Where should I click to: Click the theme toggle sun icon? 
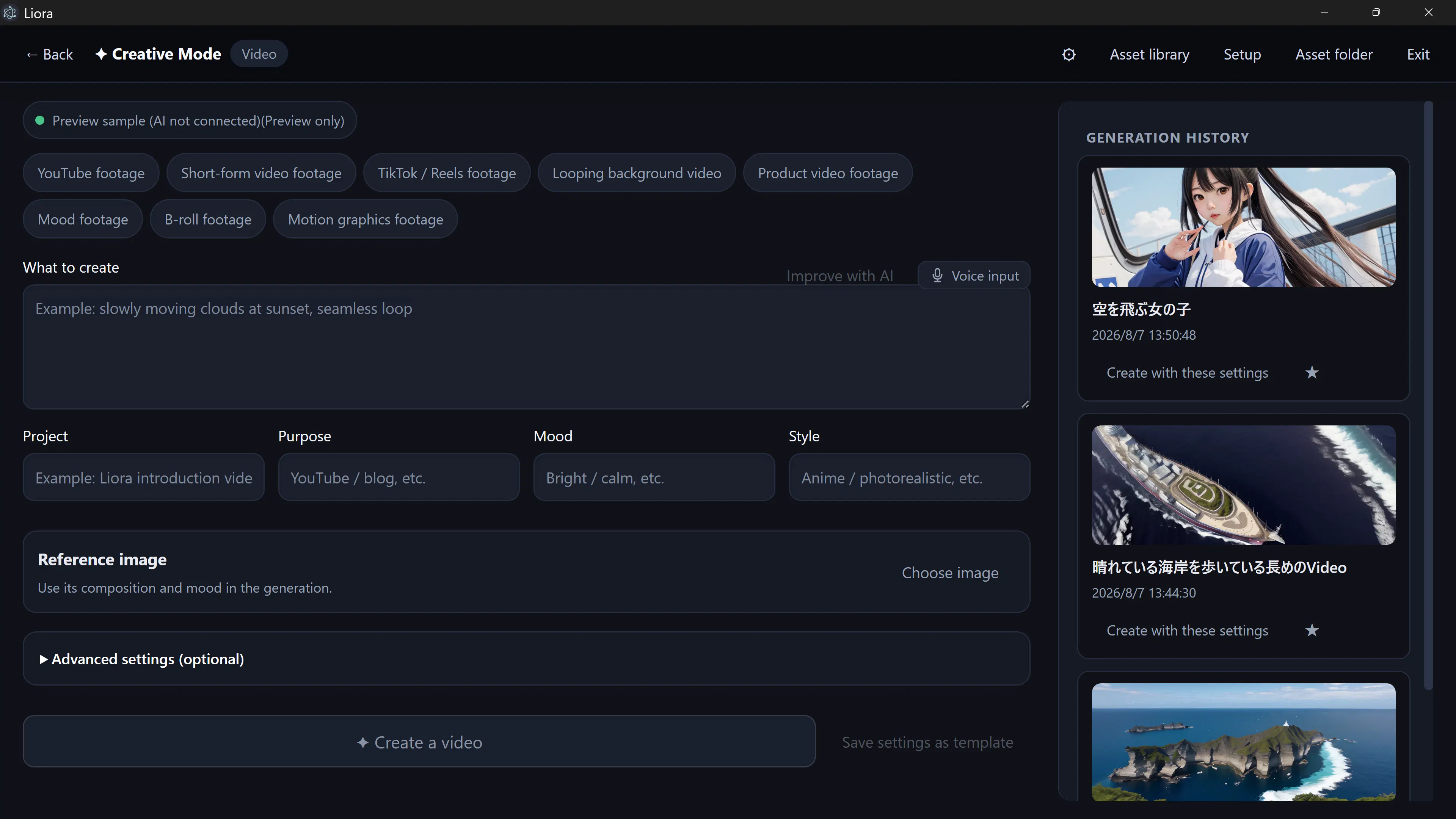pos(1068,54)
